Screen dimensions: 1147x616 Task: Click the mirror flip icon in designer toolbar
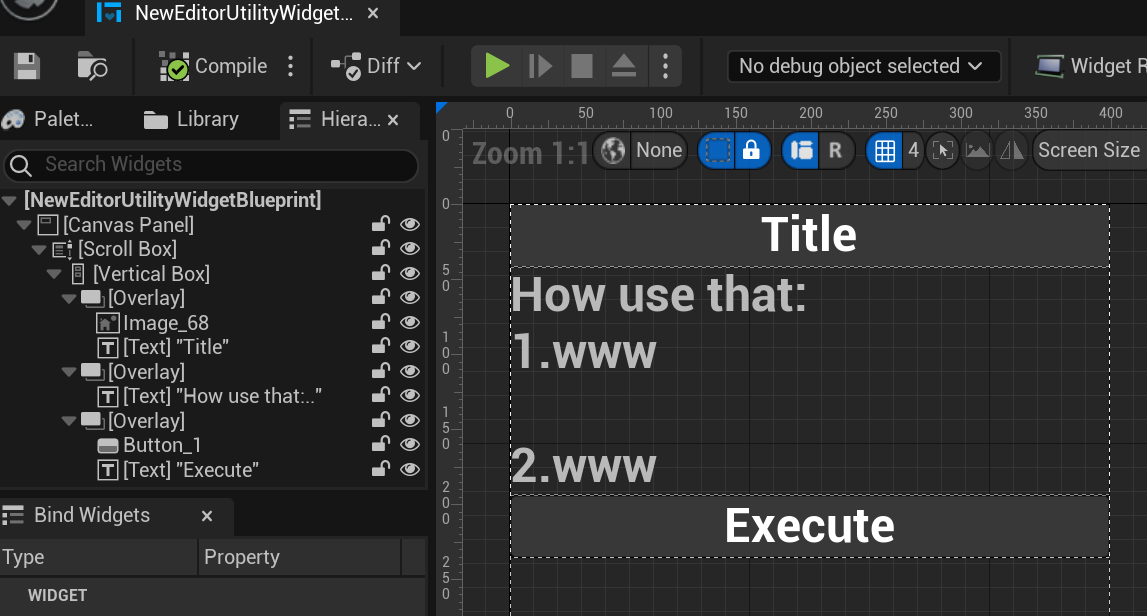click(x=1012, y=151)
